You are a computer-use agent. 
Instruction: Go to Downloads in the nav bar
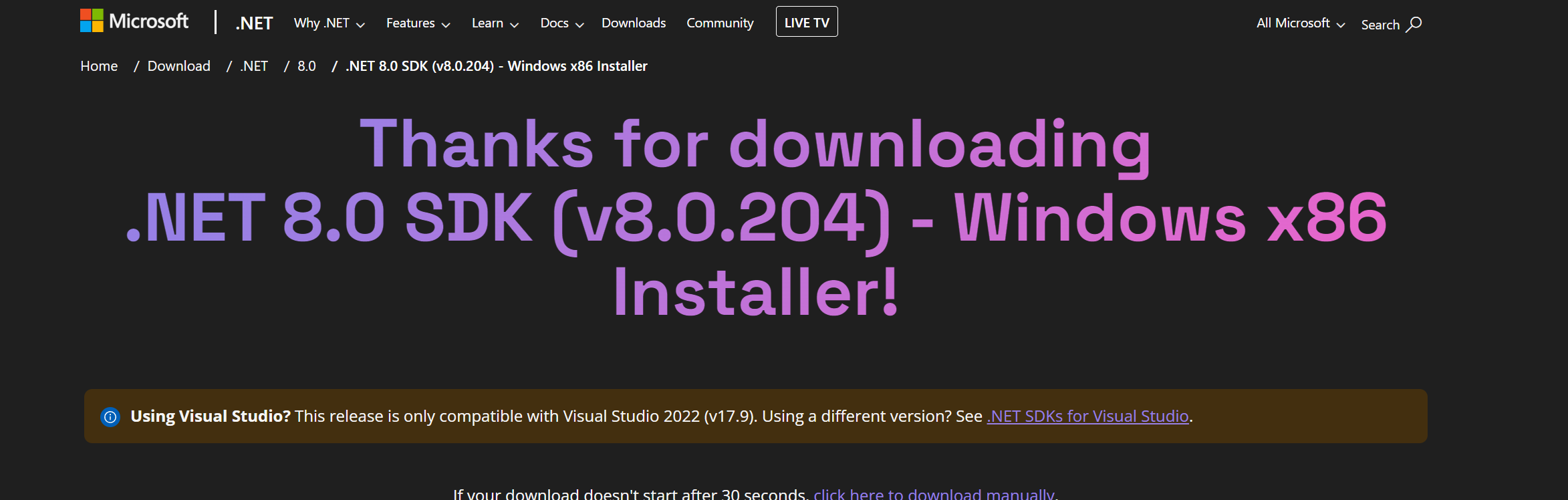tap(634, 23)
